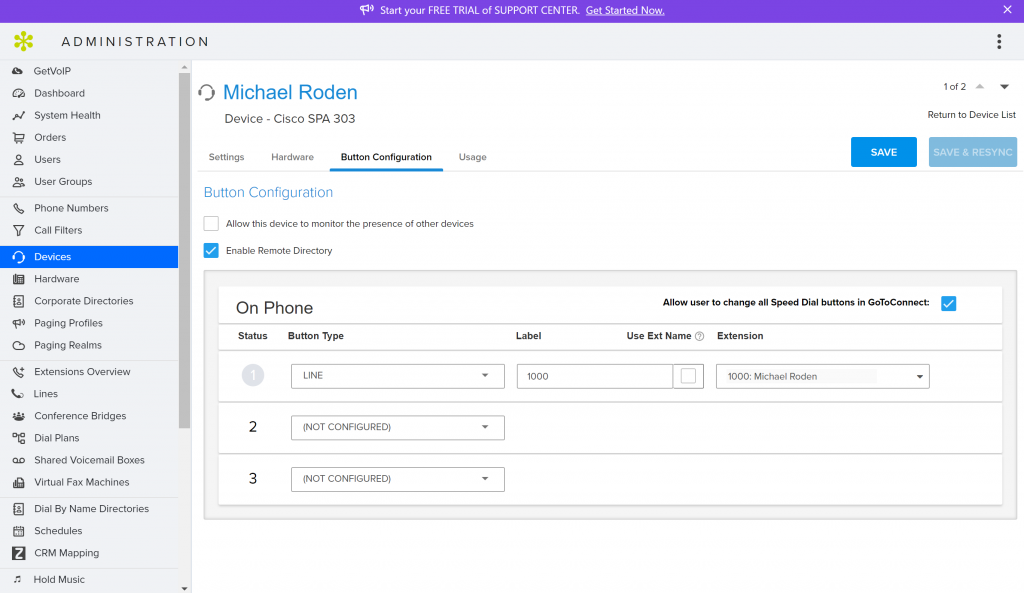Click the headset icon beside Michael Roden
1024x593 pixels.
point(206,93)
